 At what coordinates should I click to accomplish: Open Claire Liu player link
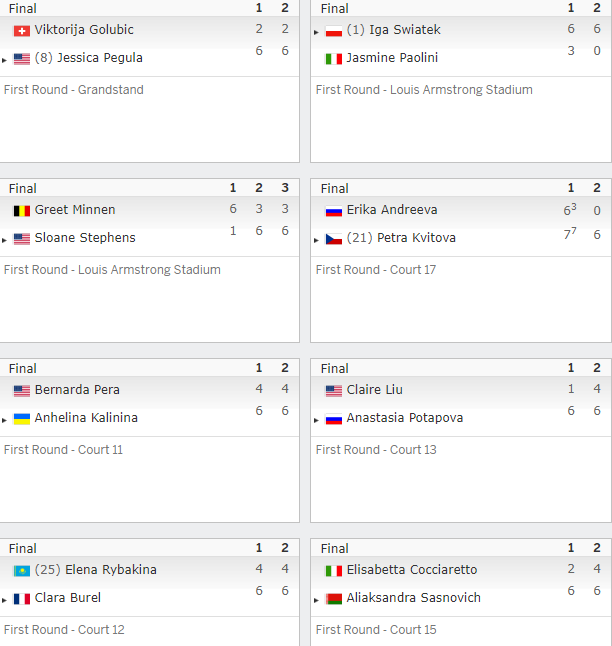[x=374, y=390]
